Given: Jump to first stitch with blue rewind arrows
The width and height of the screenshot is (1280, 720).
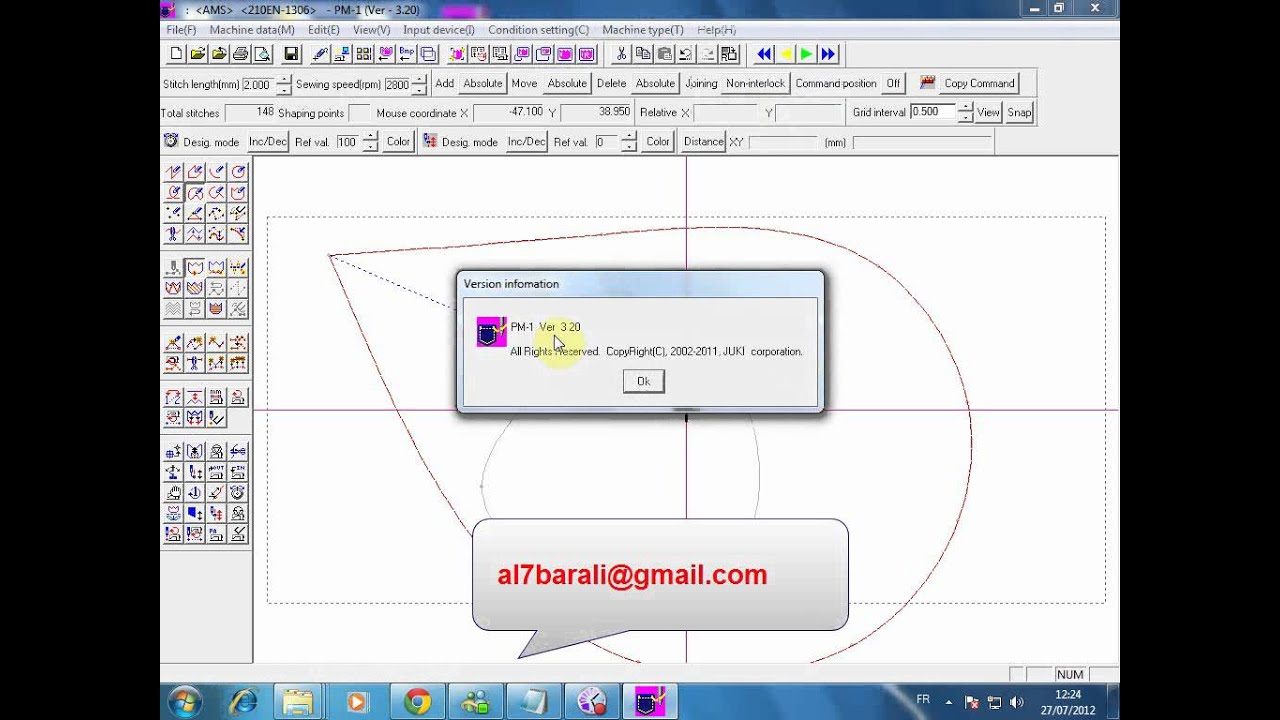Looking at the screenshot, I should tap(765, 54).
